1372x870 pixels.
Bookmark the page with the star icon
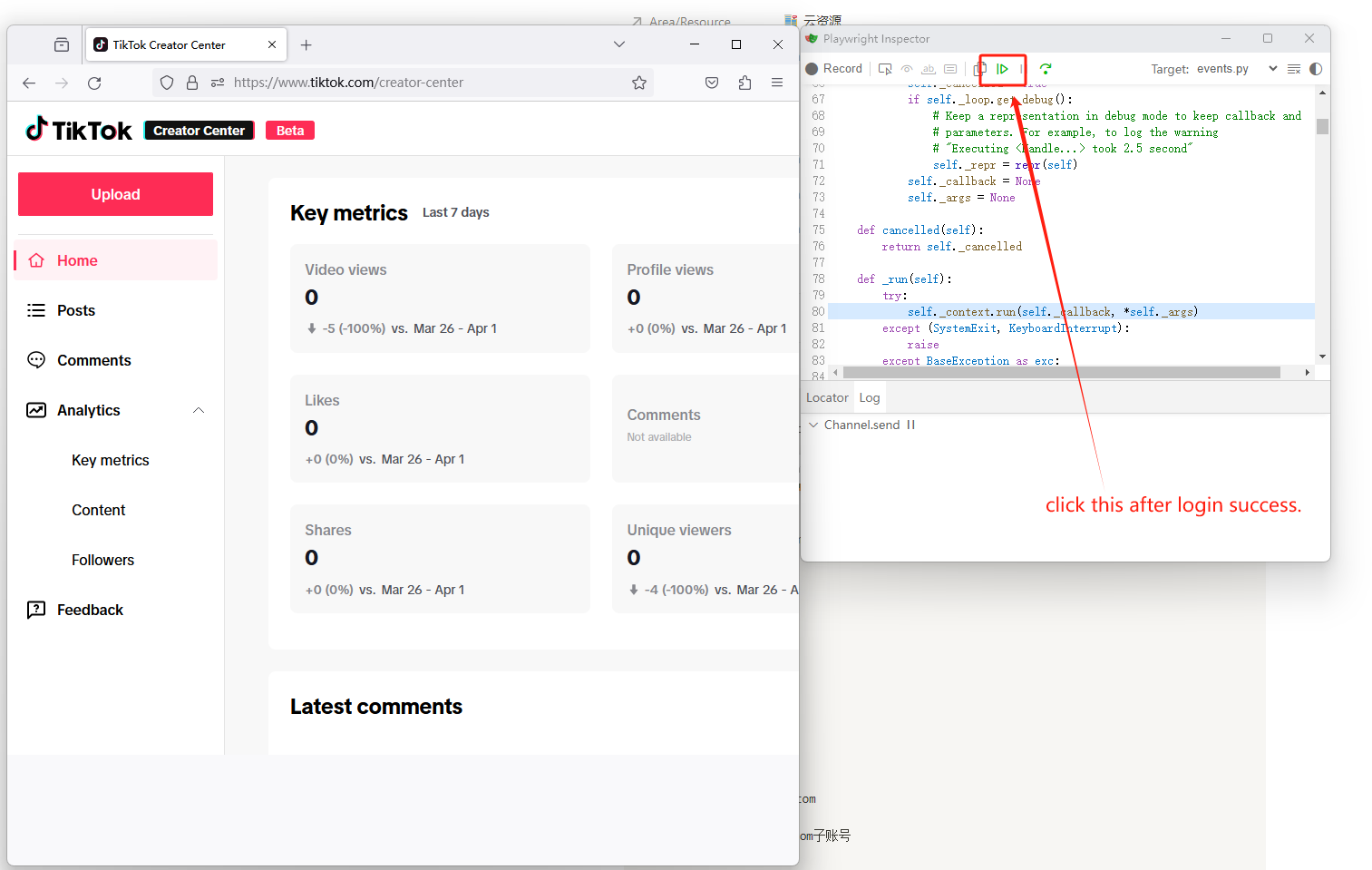point(639,83)
